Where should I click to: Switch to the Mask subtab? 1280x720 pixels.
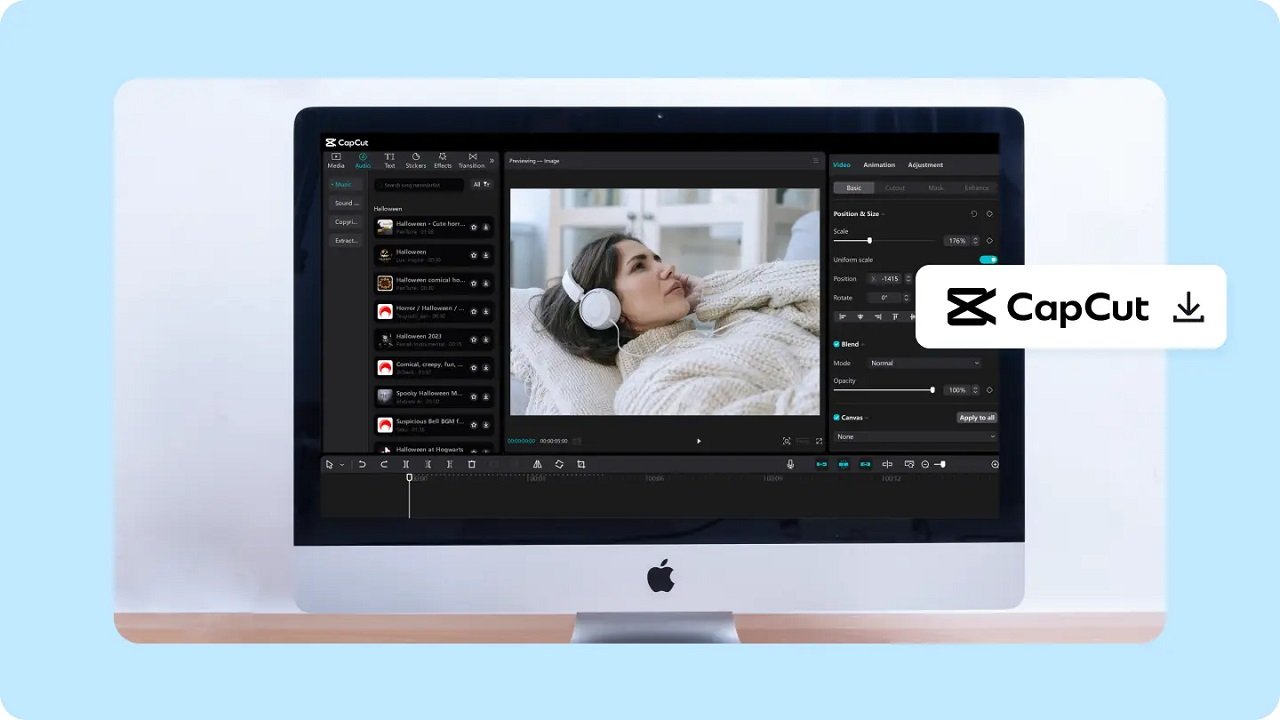[x=937, y=187]
